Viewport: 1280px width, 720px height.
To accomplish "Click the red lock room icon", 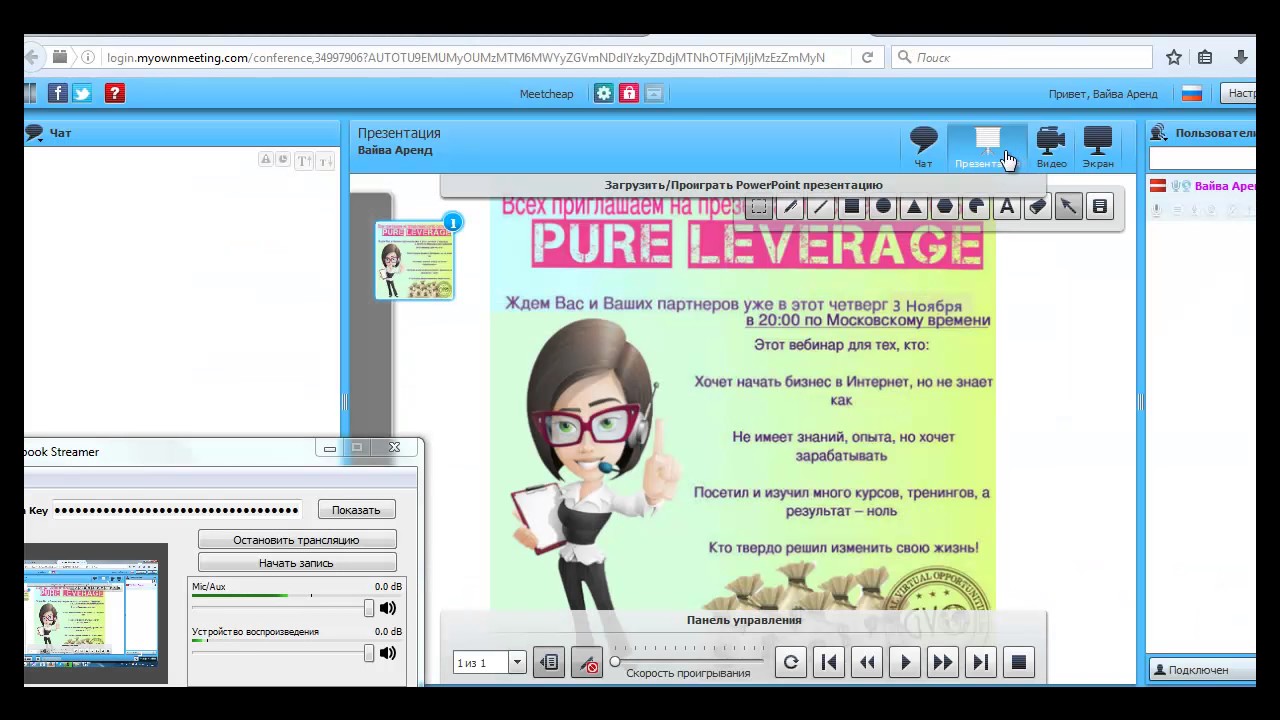I will coord(629,93).
